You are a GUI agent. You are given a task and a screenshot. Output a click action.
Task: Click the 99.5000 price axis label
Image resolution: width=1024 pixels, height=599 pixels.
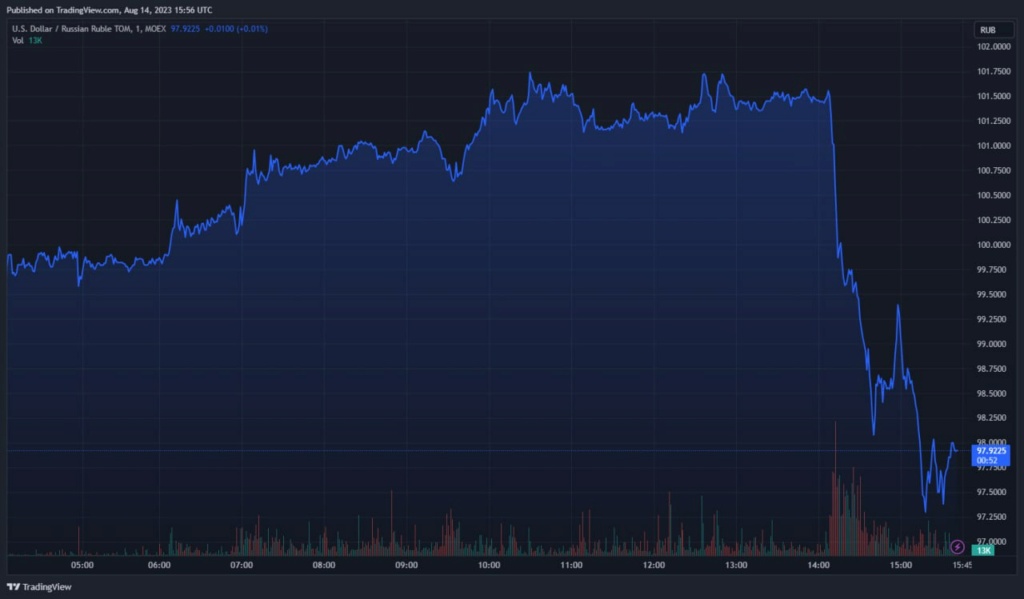pos(991,295)
